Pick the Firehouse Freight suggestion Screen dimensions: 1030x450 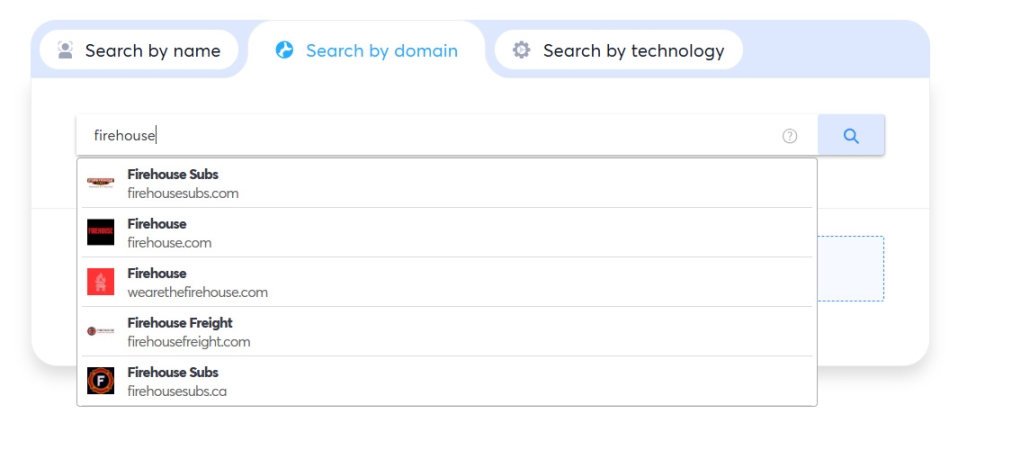(447, 331)
